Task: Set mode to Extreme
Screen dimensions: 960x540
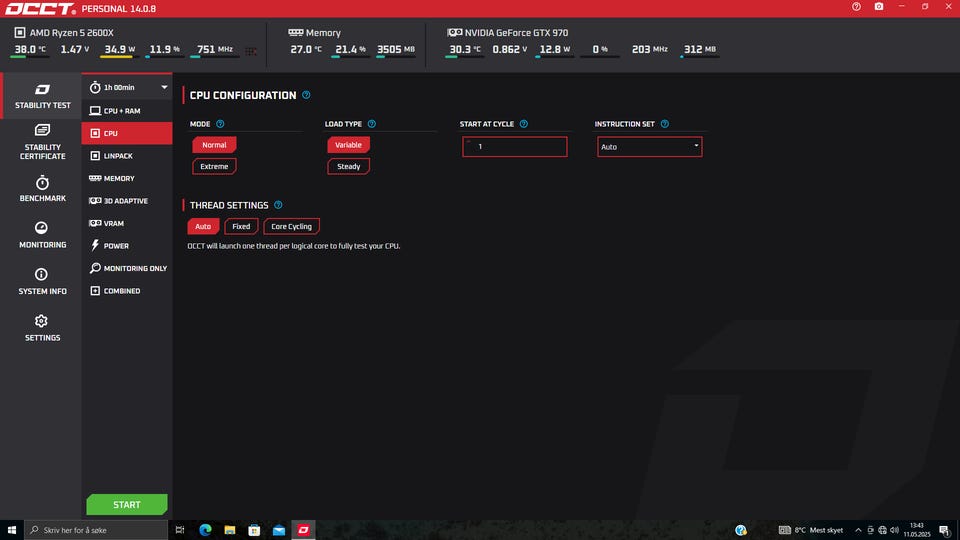Action: [x=214, y=167]
